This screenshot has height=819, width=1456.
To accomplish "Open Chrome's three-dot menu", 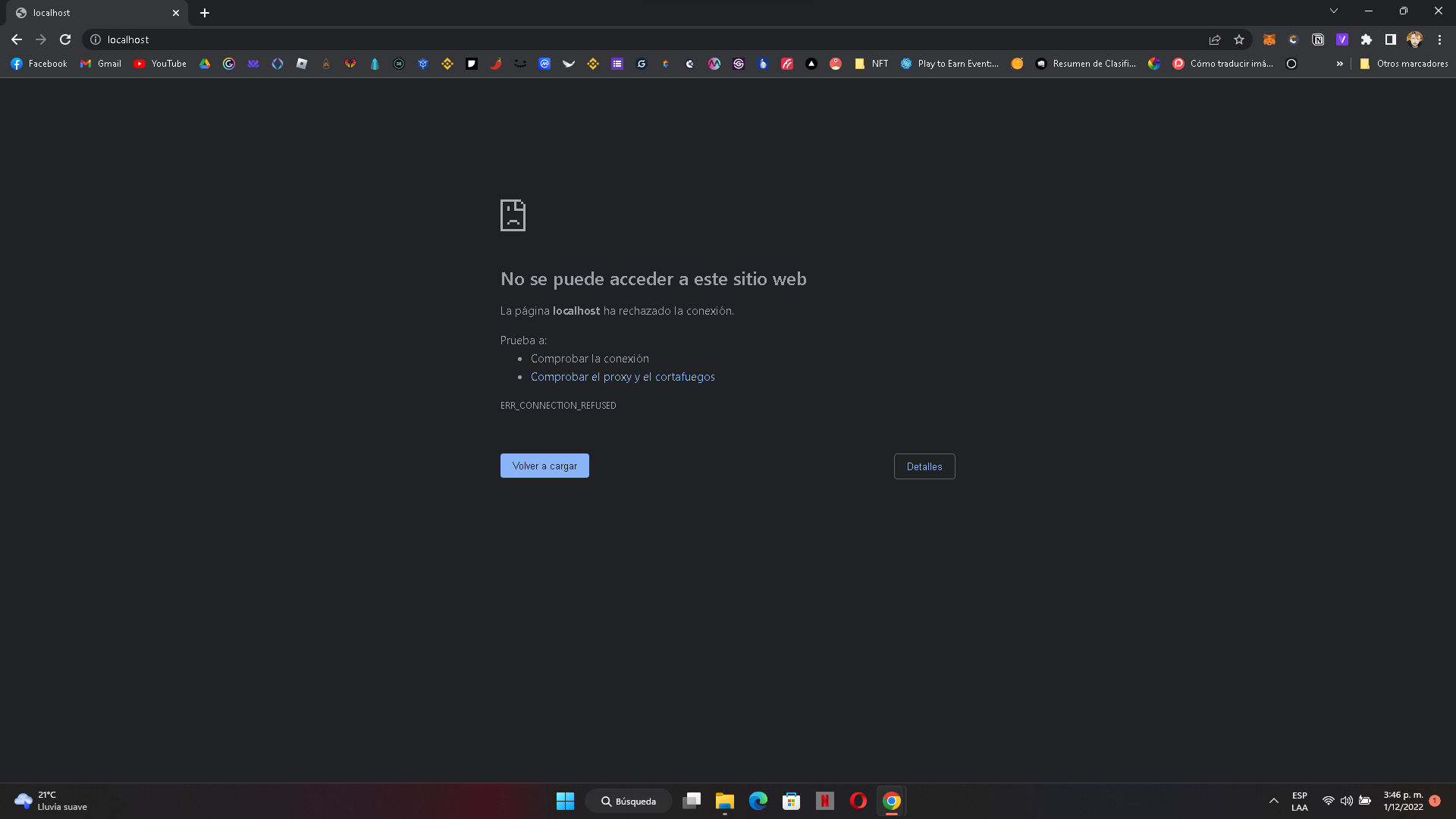I will pos(1439,39).
